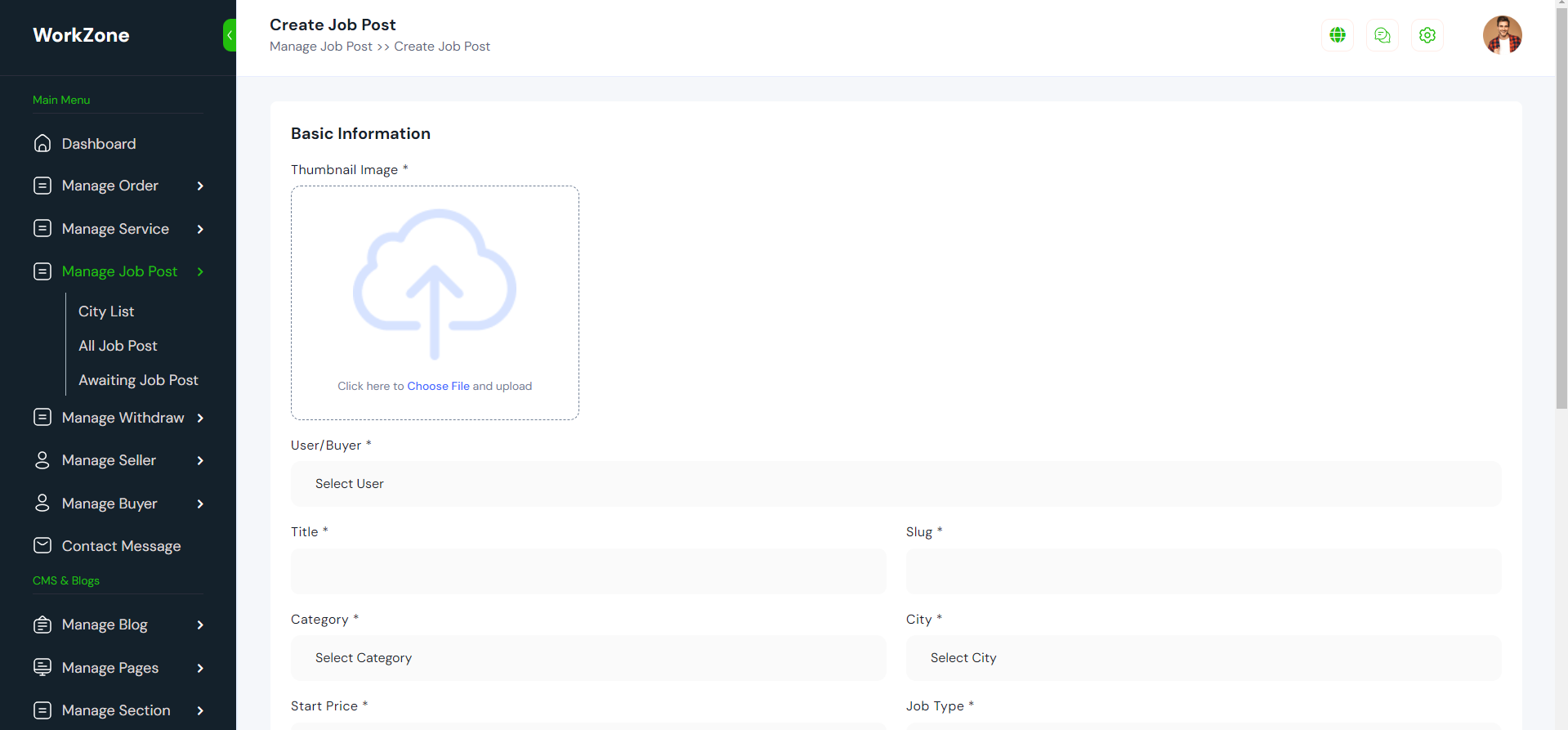Go to All Job Post
Screen dimensions: 1568x730
click(118, 346)
